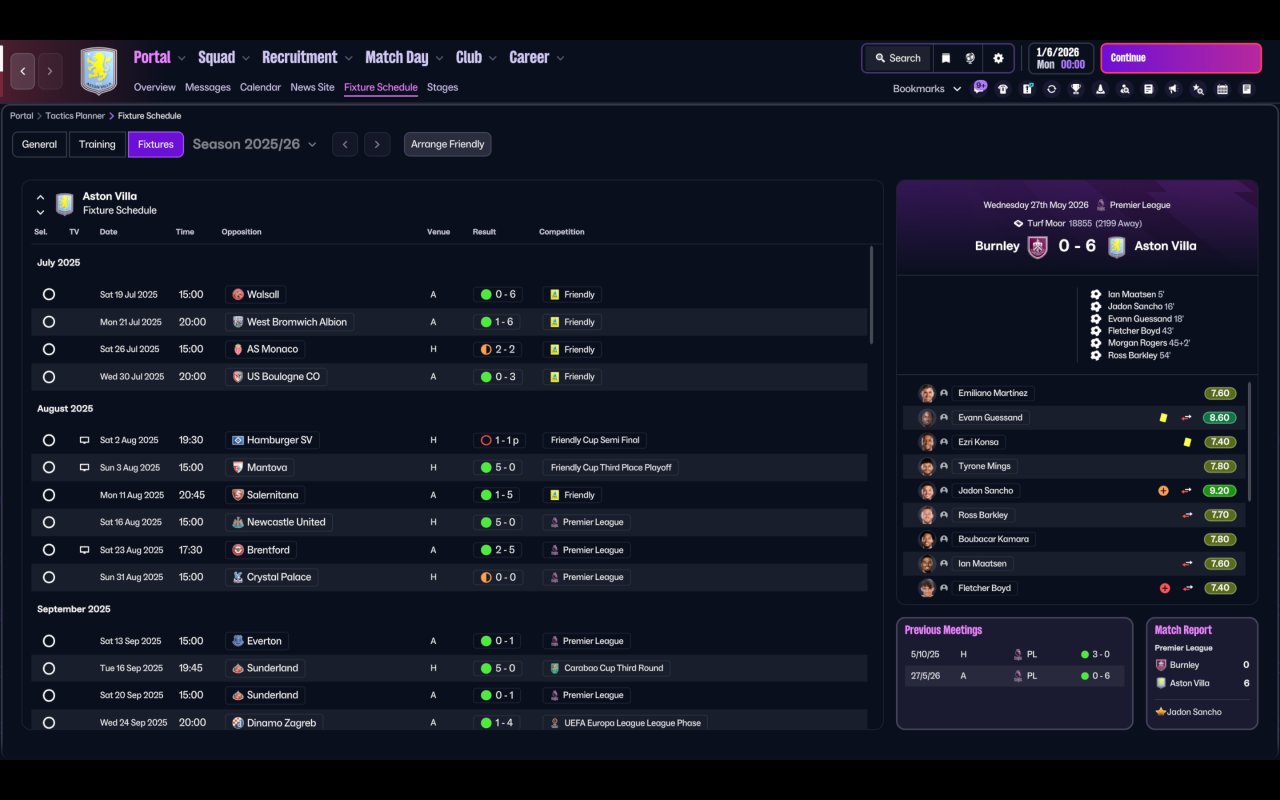Open the shirt icon in bookmarks bar

(x=1003, y=89)
